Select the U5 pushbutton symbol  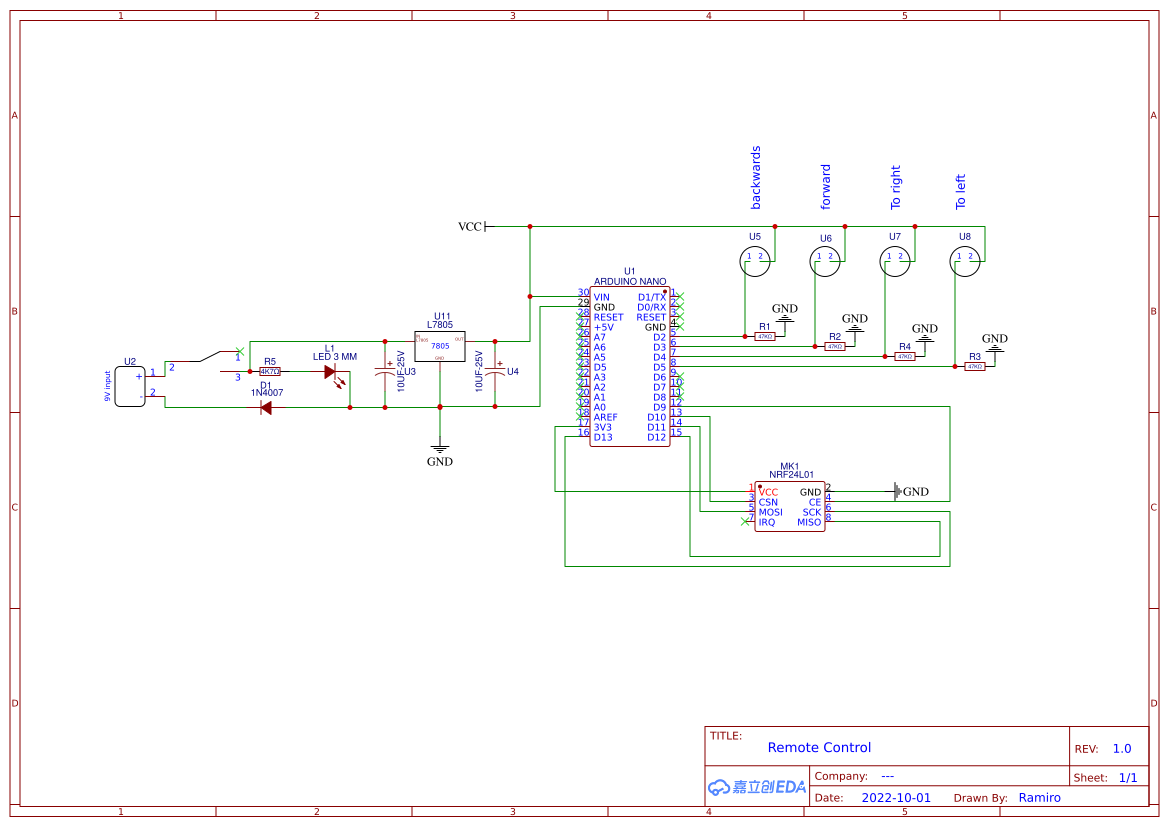(754, 261)
